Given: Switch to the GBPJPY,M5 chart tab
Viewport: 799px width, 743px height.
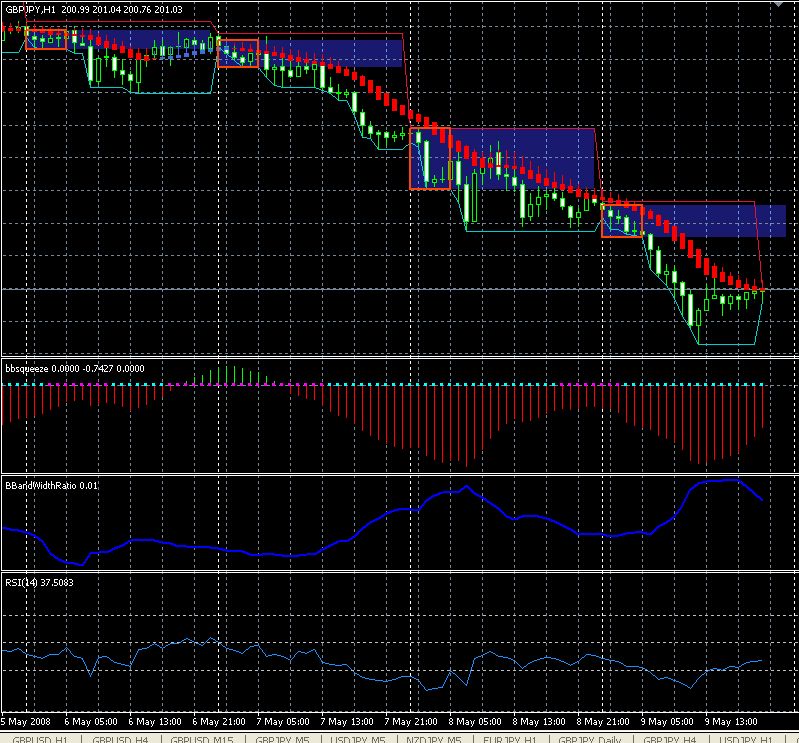Looking at the screenshot, I should [282, 739].
